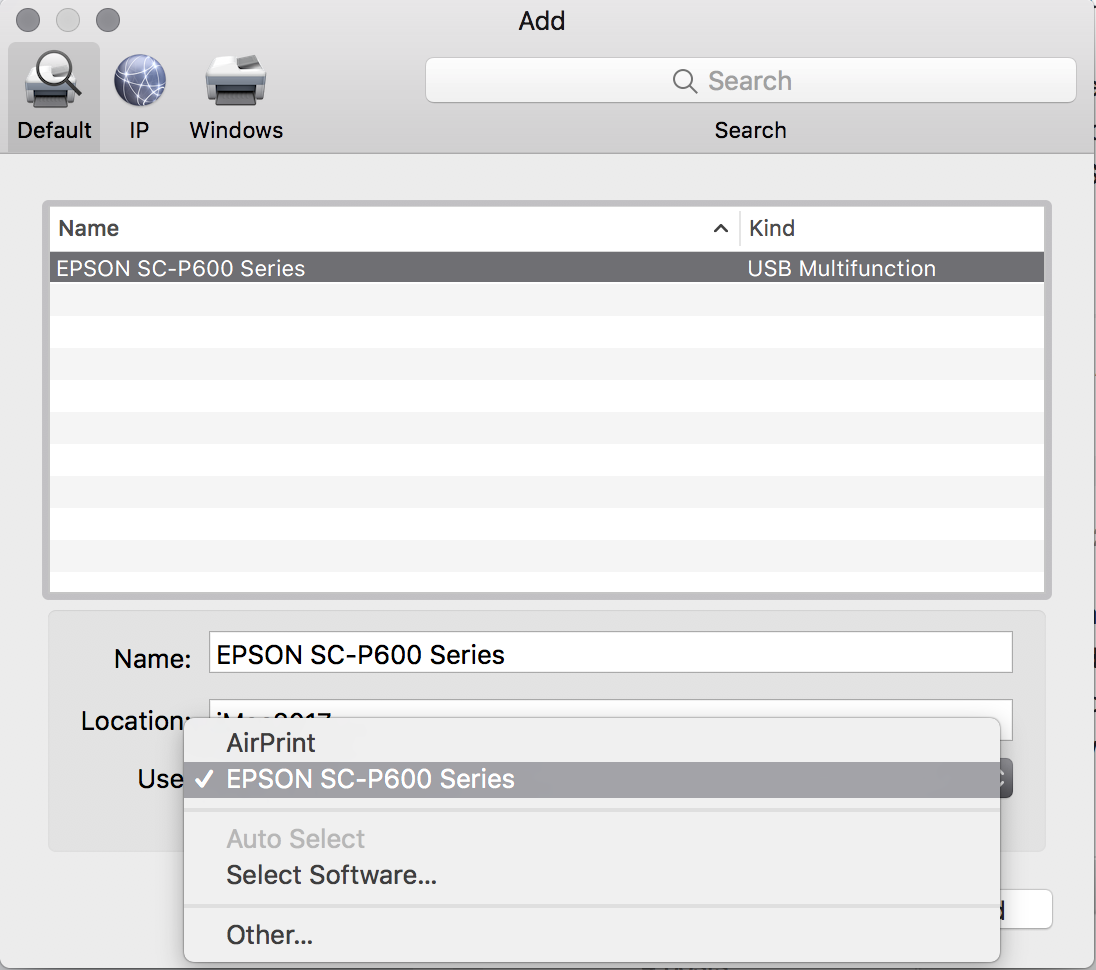Image resolution: width=1096 pixels, height=970 pixels.
Task: Choose Other… from the Use menu
Action: click(x=591, y=935)
